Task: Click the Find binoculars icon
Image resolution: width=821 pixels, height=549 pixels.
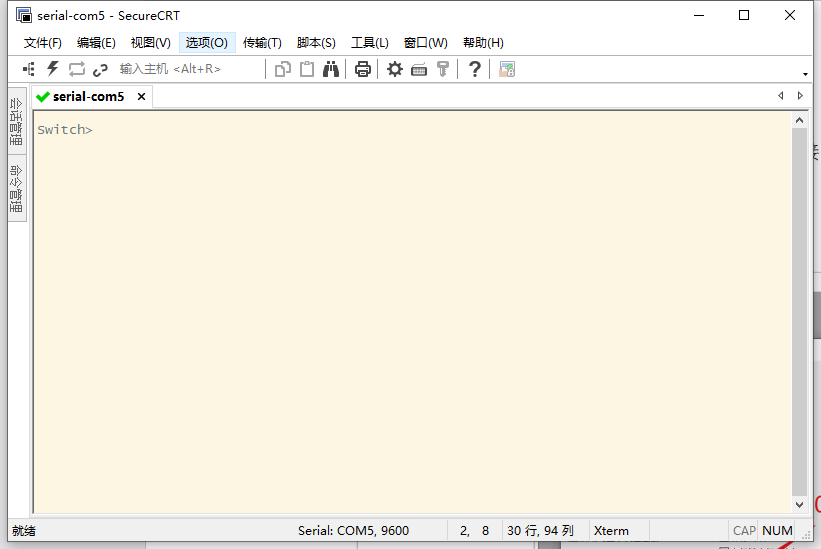Action: (331, 69)
